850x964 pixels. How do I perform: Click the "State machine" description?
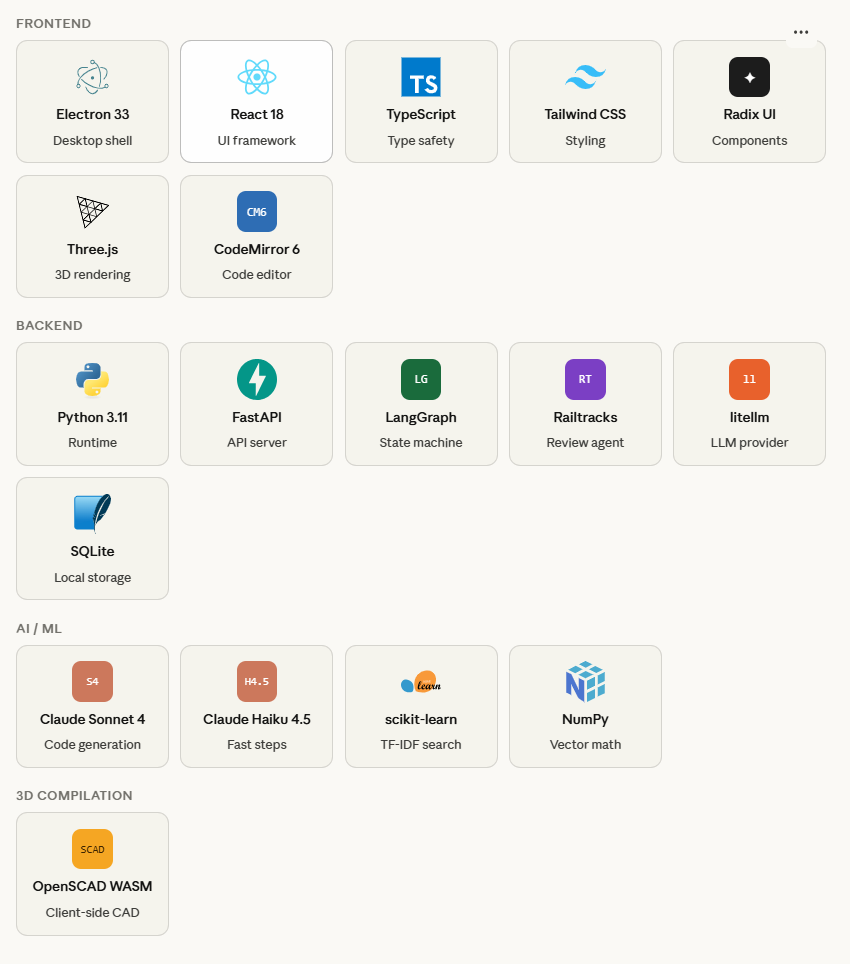[x=420, y=442]
